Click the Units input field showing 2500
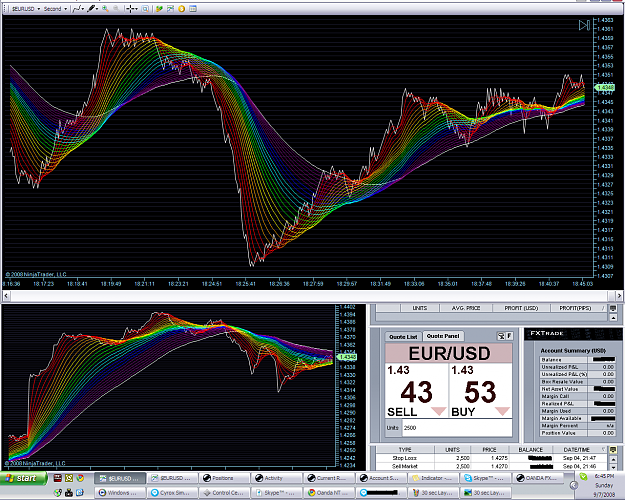625x500 pixels. (457, 428)
